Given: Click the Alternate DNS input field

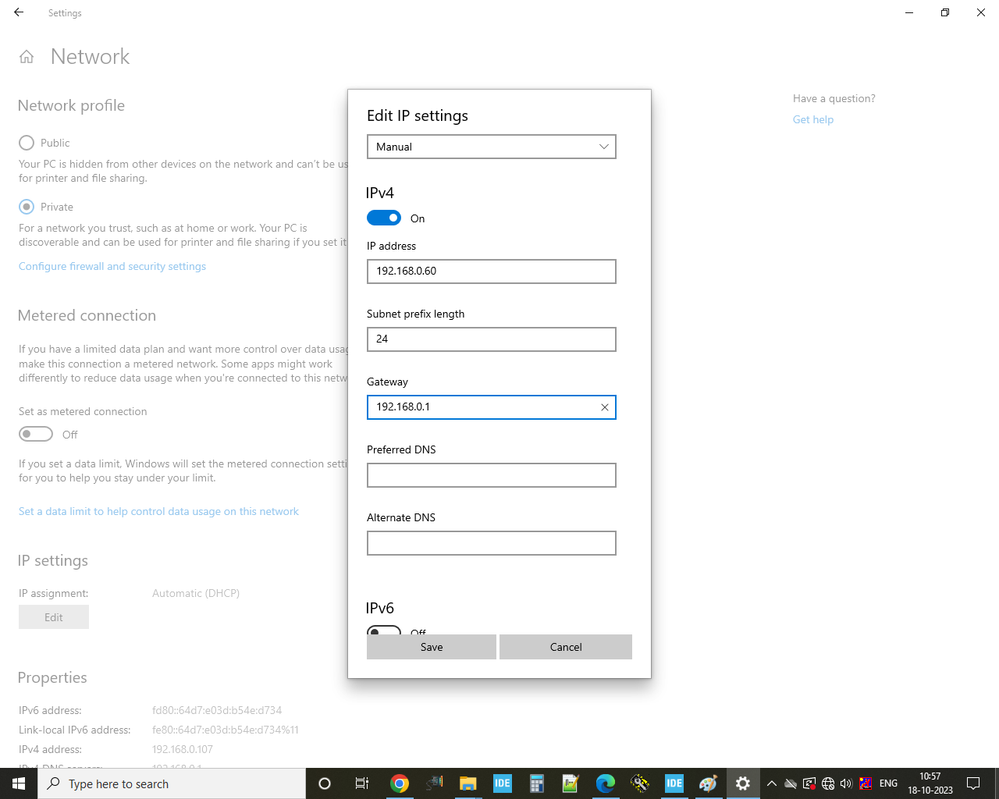Looking at the screenshot, I should (491, 543).
